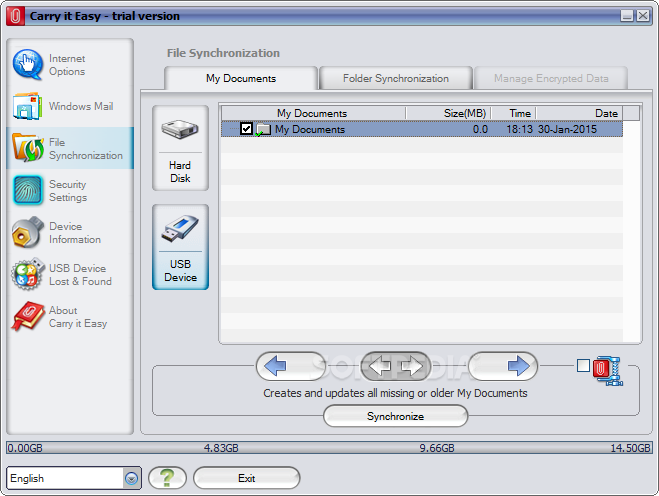Switch to the My Documents tab

pyautogui.click(x=241, y=78)
